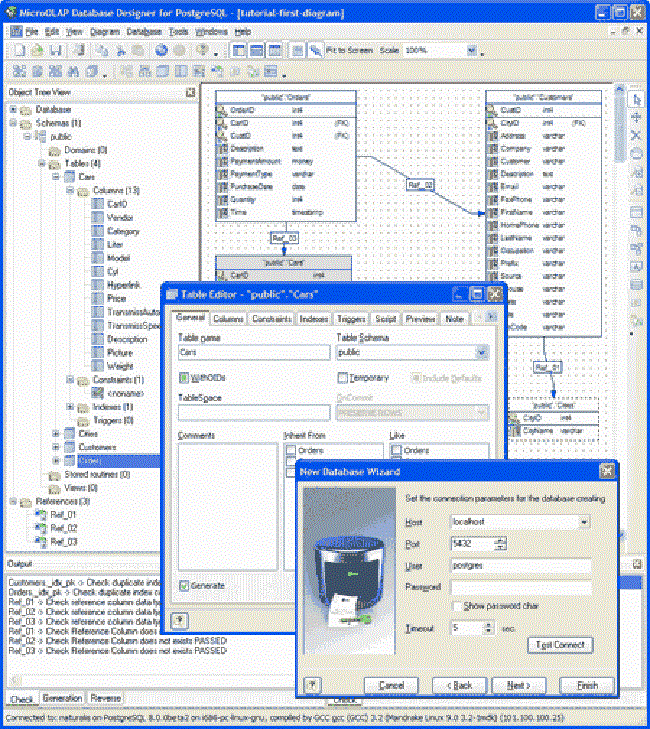Select the pointer arrow tool in right palette
Screen dimensions: 650x729
[x=636, y=100]
